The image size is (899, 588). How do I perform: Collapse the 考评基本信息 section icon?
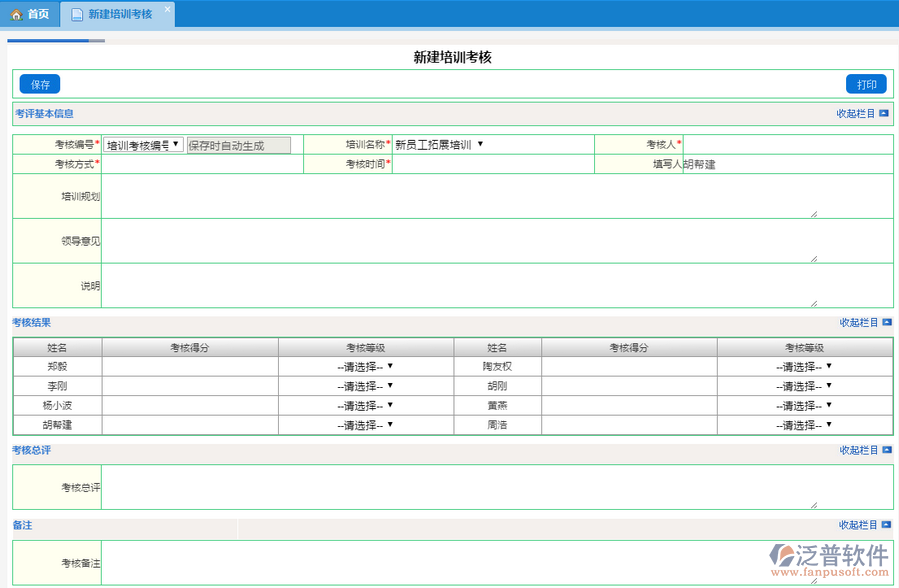click(x=883, y=114)
